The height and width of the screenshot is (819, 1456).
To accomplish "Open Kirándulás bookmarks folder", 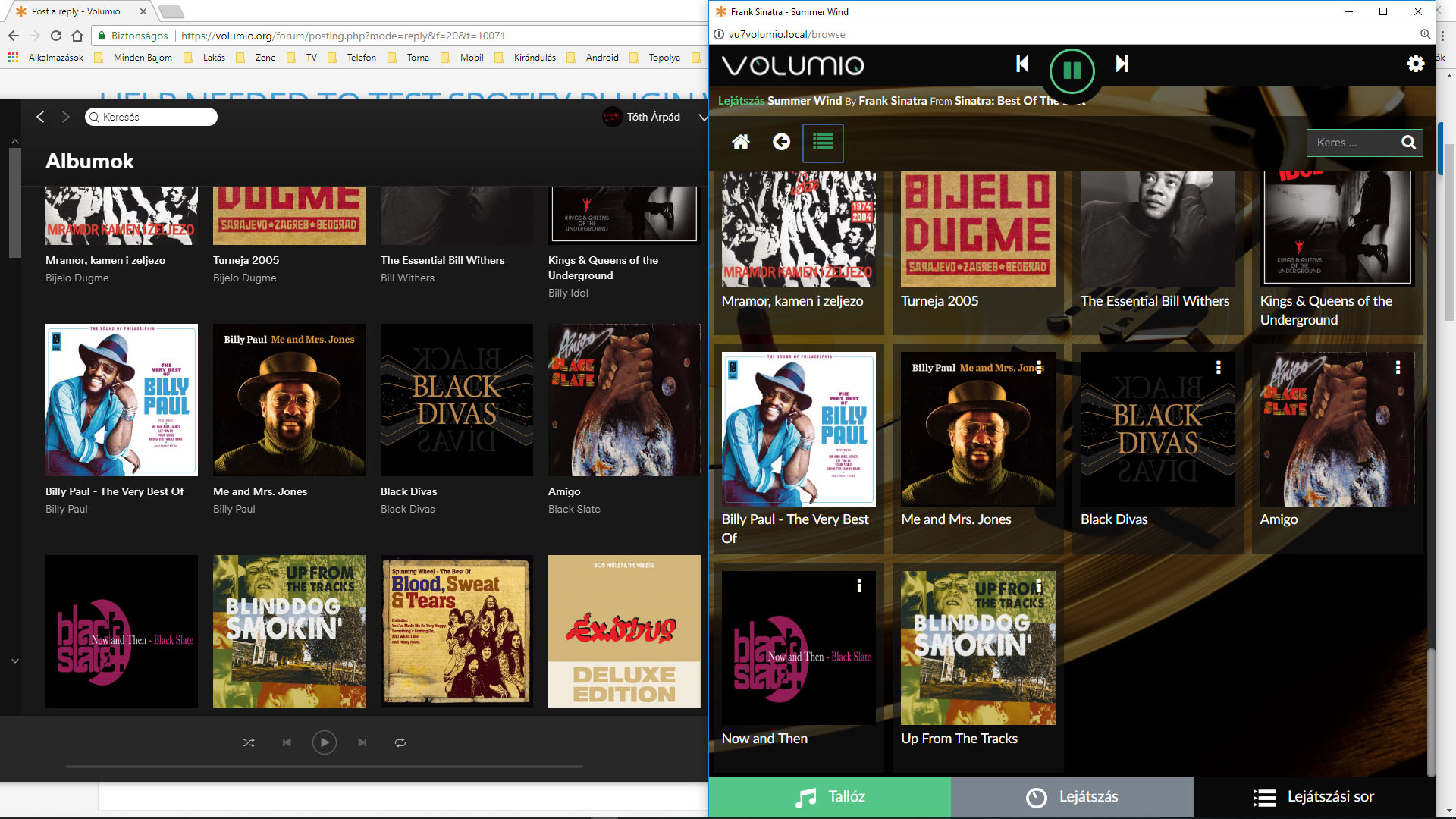I will [525, 58].
